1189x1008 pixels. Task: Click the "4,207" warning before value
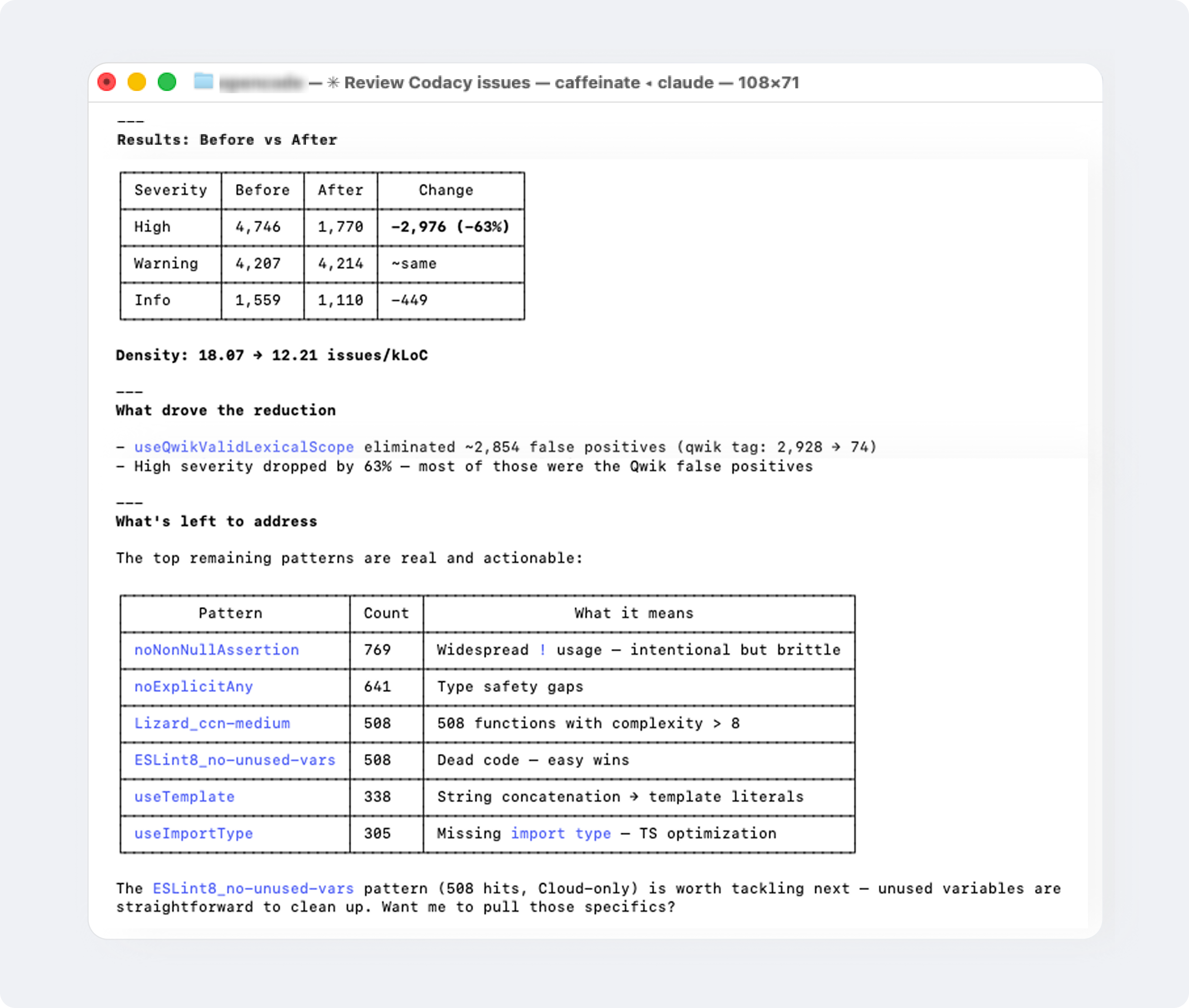(x=258, y=264)
